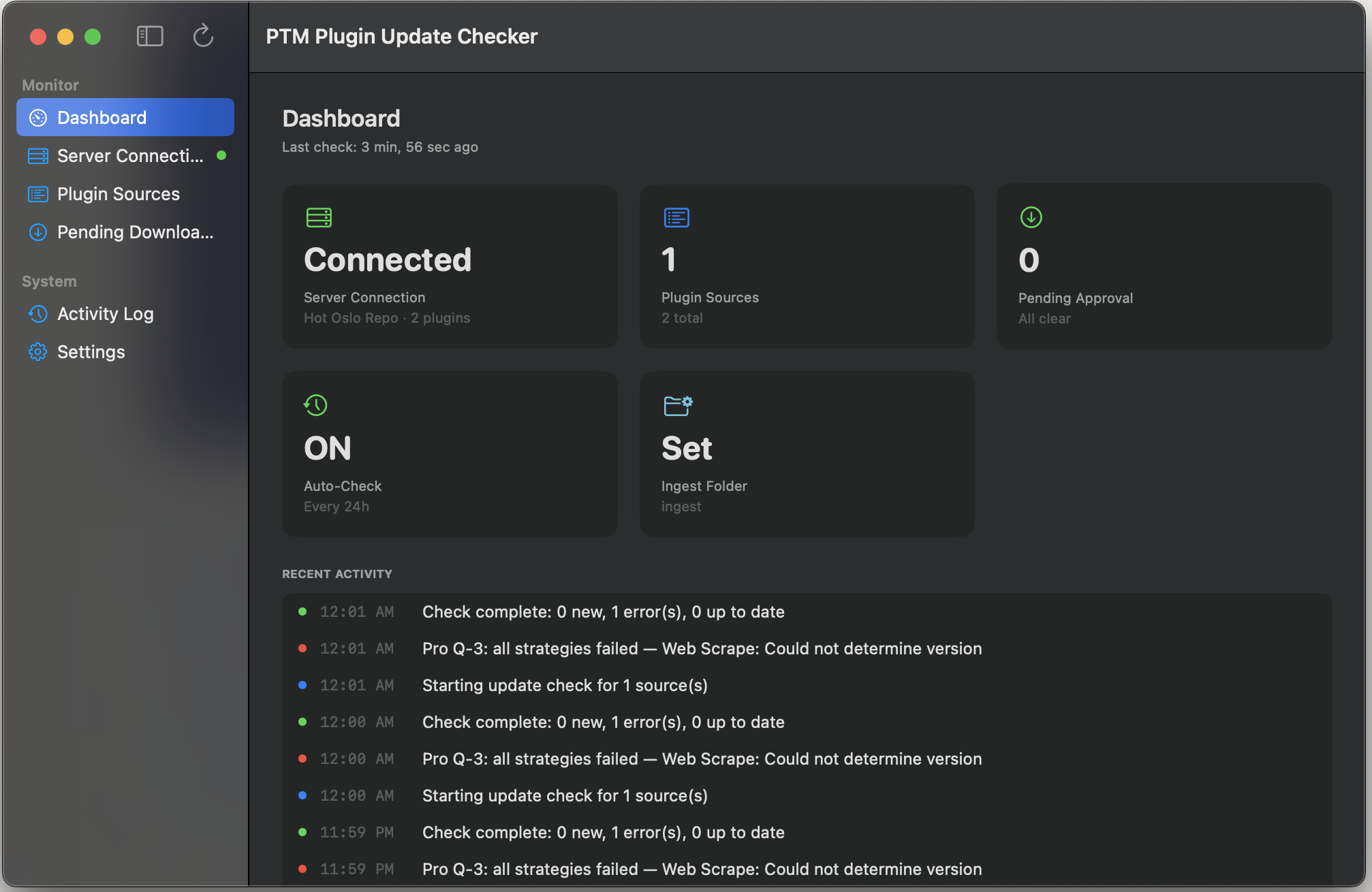Click the Dashboard page heading
This screenshot has width=1372, height=892.
coord(341,118)
